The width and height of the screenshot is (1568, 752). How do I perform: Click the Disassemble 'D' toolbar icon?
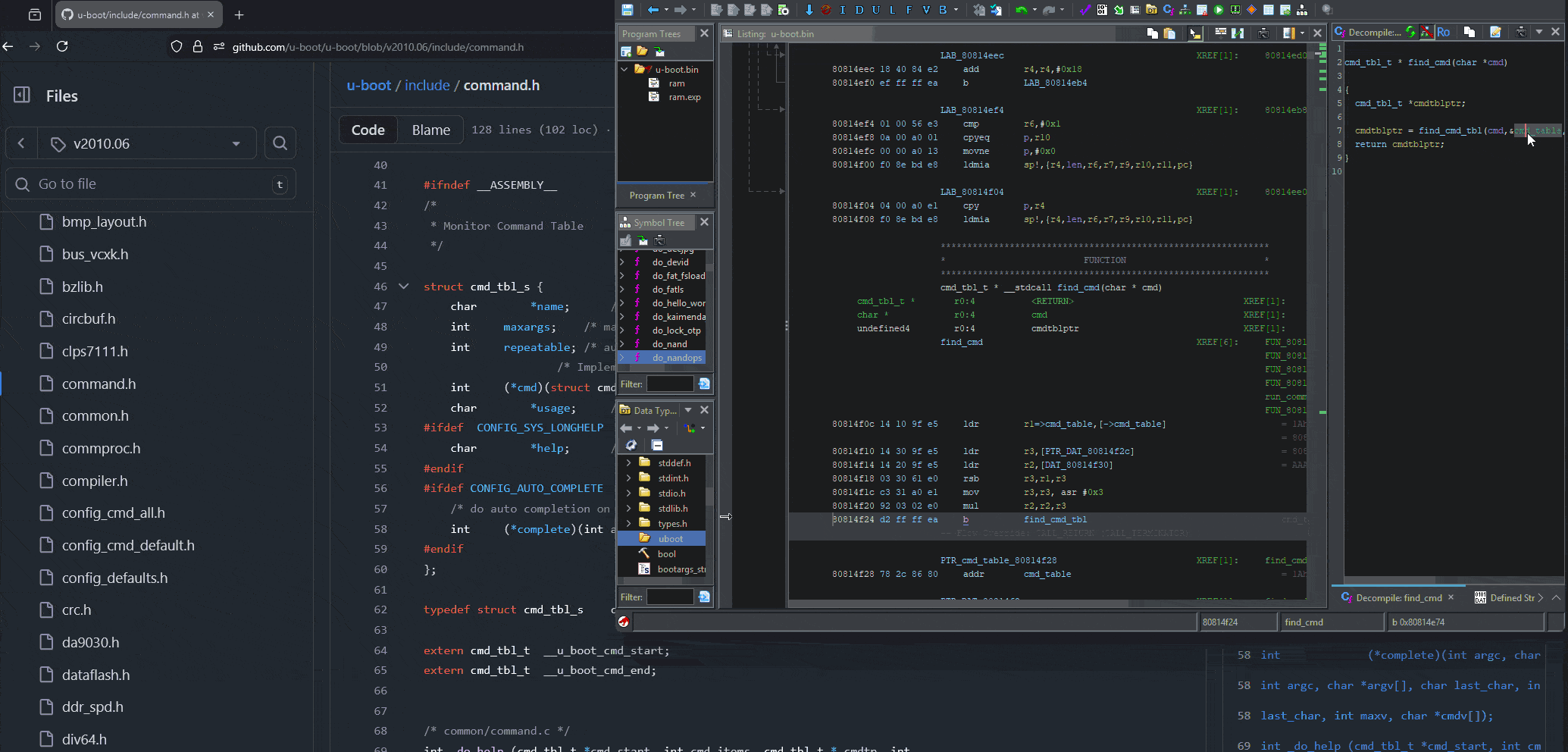click(859, 10)
